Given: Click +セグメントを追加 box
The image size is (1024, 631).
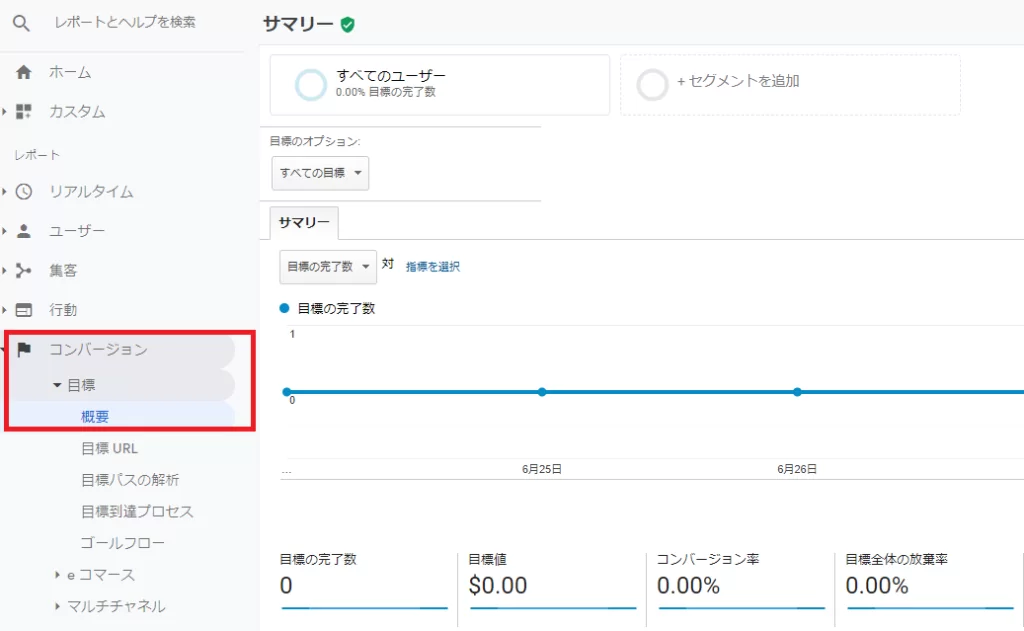Looking at the screenshot, I should coord(790,85).
